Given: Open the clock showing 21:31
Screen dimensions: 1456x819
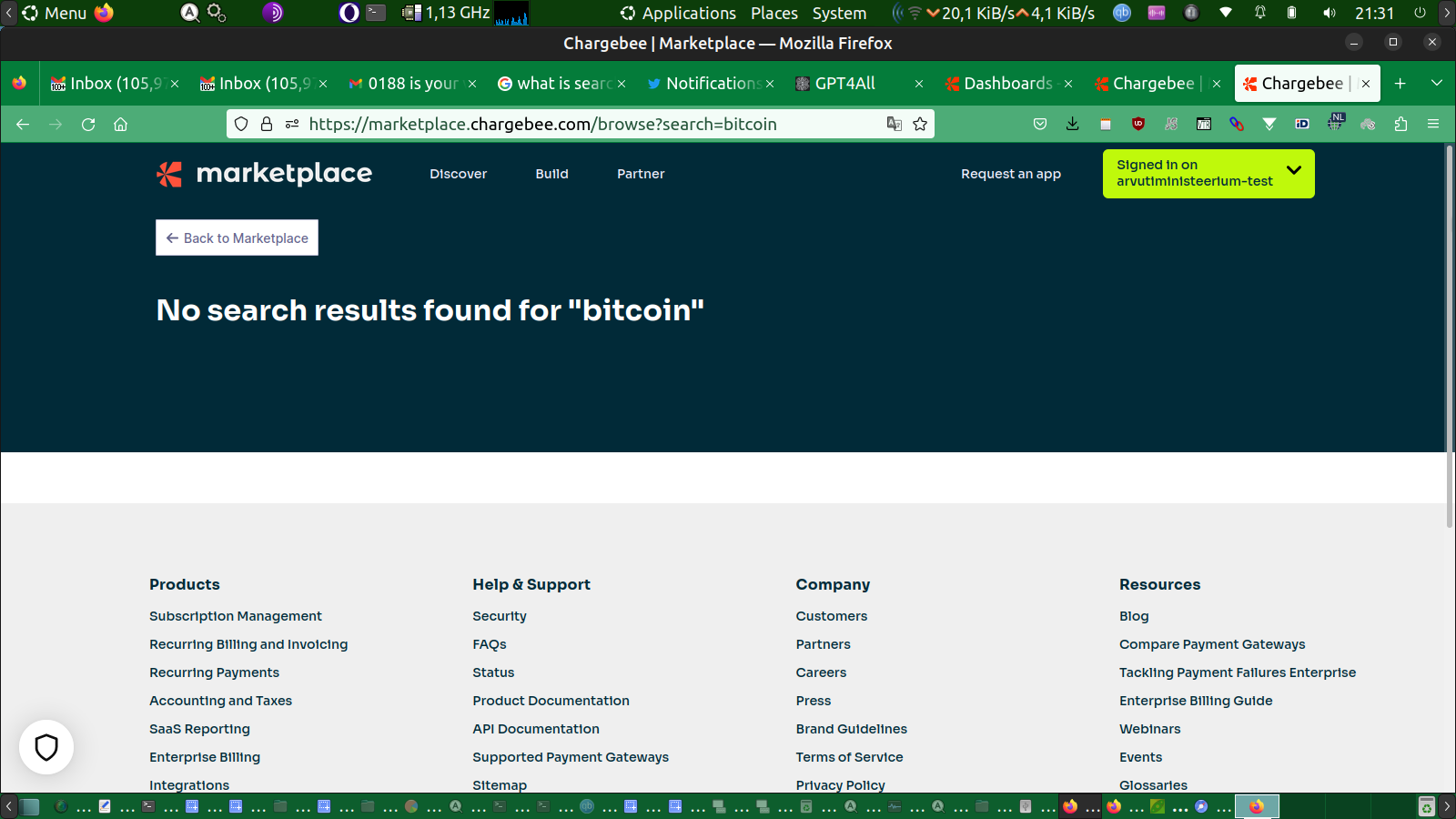Looking at the screenshot, I should (1374, 13).
